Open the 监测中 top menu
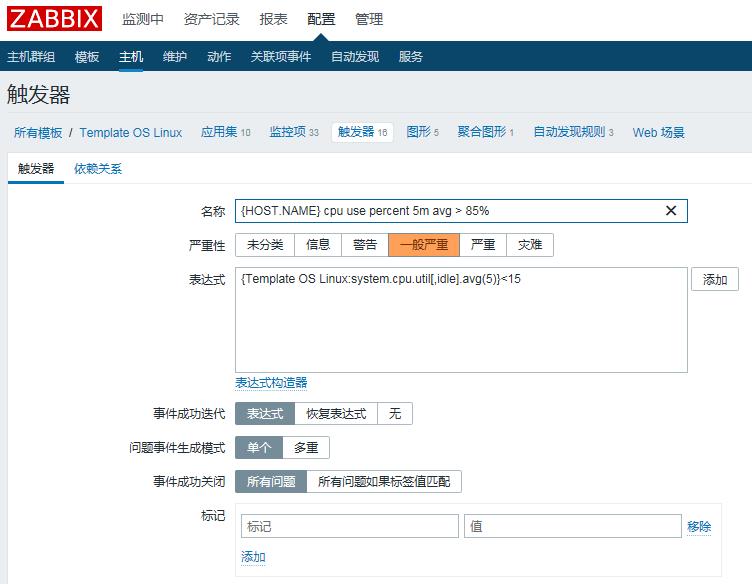Viewport: 752px width, 584px height. [143, 19]
